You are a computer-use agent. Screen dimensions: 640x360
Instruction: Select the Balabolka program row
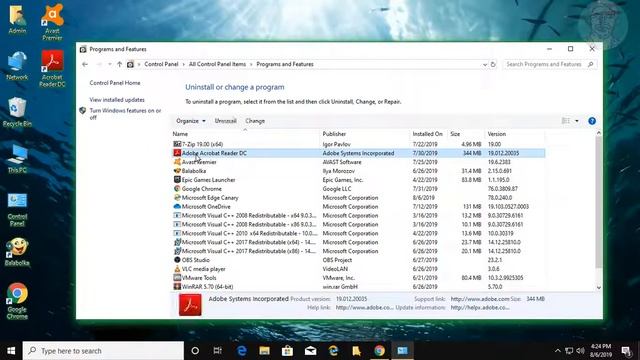[x=358, y=171]
